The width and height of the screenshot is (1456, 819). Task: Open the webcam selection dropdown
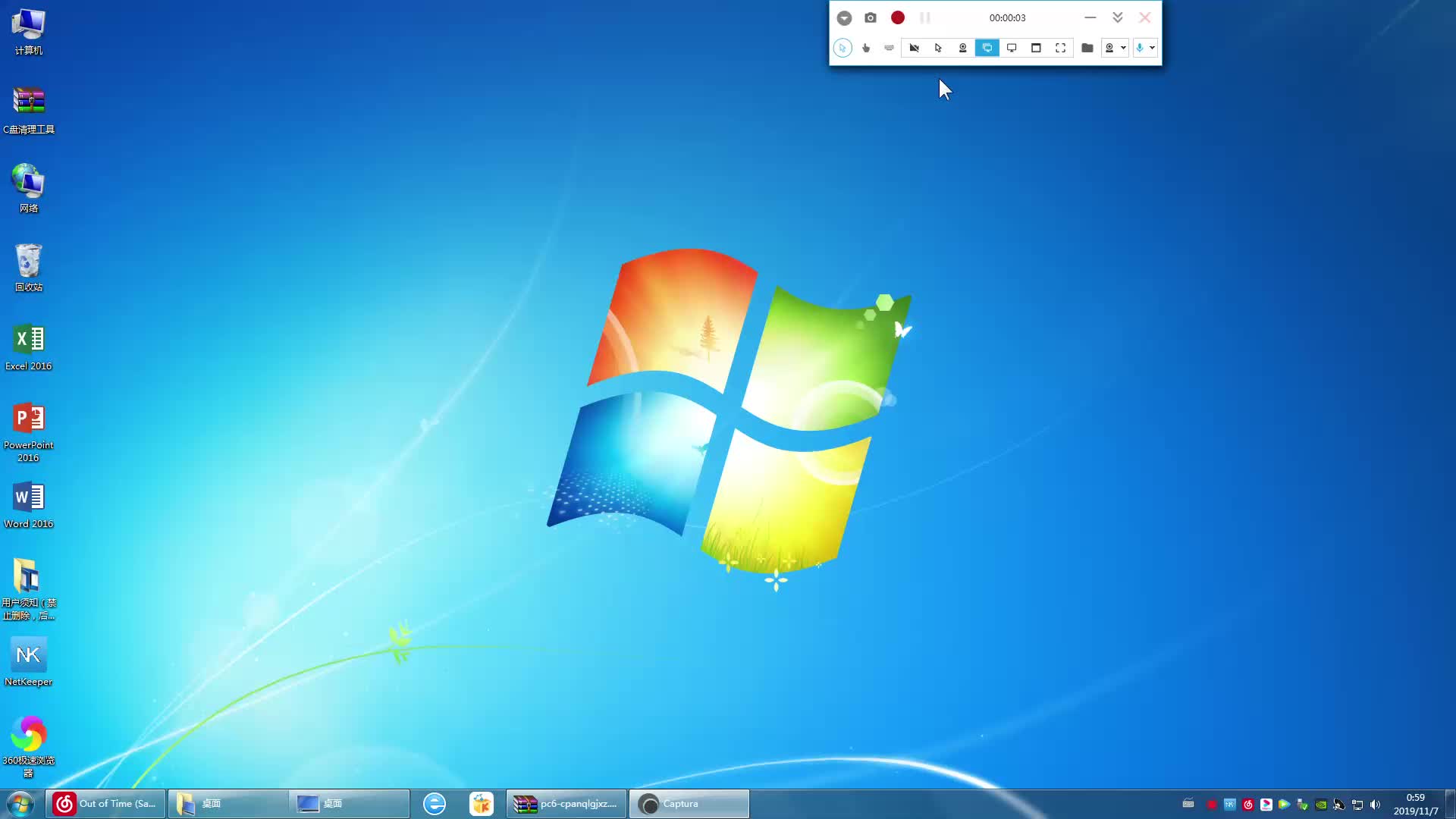pos(1123,48)
